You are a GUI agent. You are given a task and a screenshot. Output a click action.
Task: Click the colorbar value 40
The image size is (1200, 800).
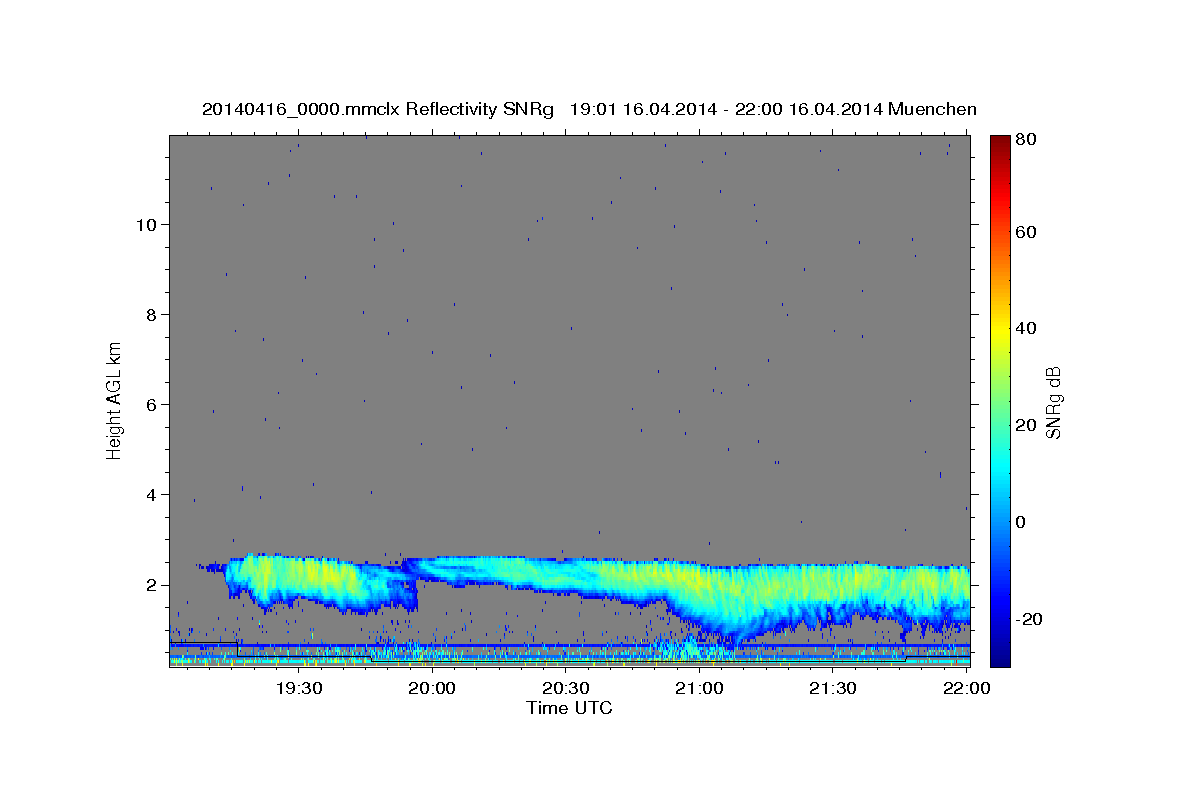click(1027, 328)
